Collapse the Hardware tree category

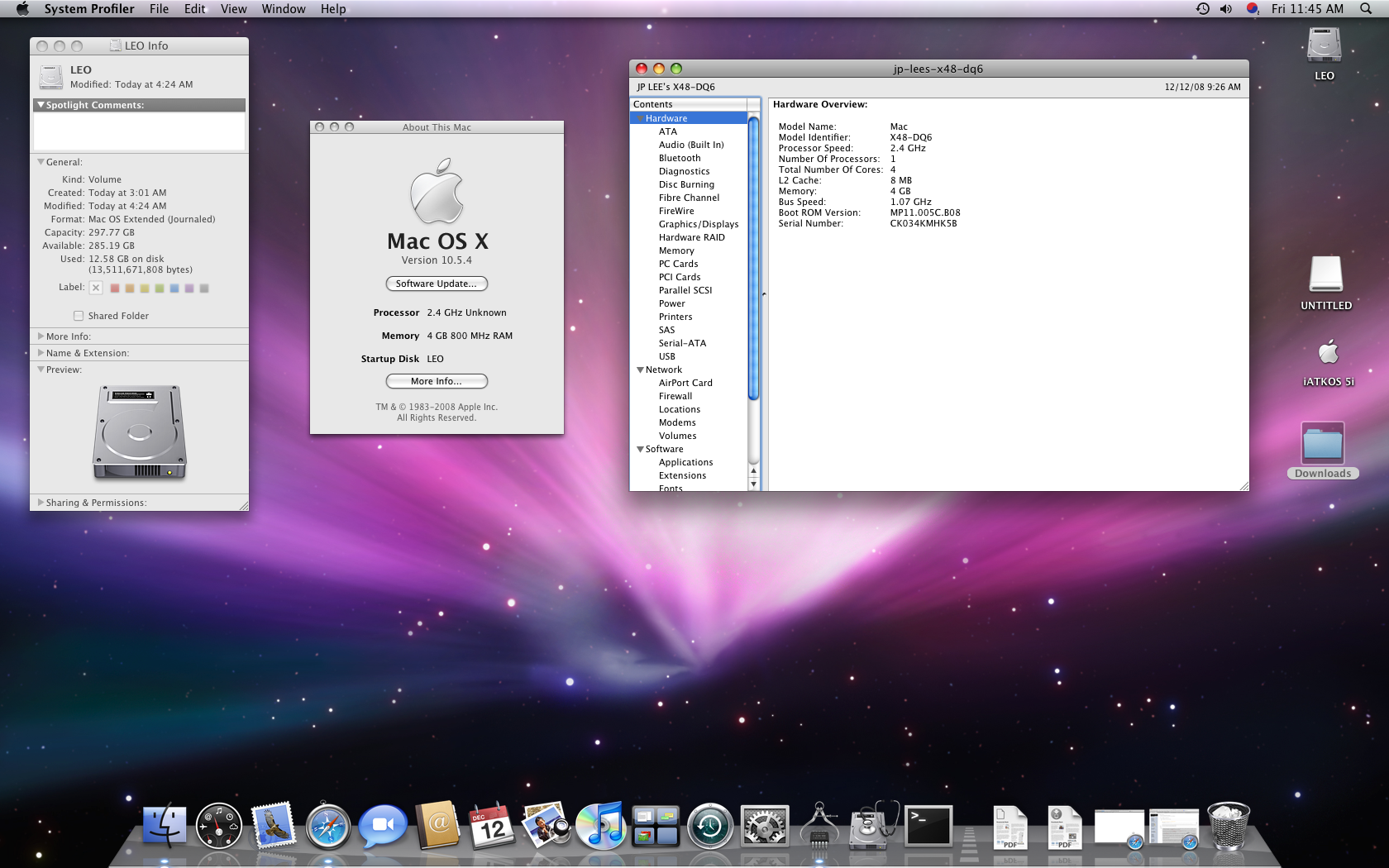[x=640, y=118]
